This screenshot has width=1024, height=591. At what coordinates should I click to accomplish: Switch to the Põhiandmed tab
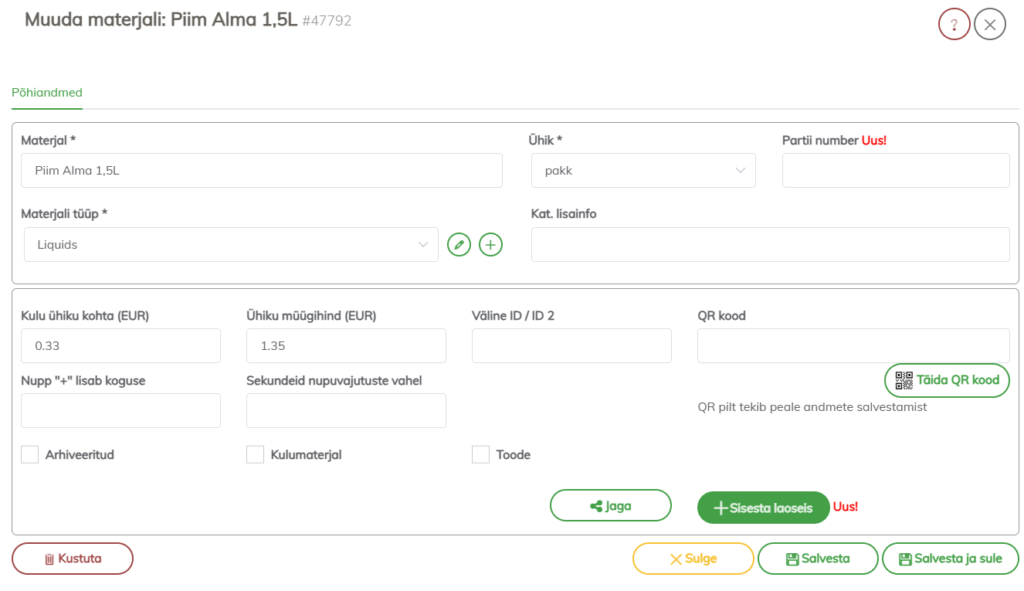pos(47,93)
